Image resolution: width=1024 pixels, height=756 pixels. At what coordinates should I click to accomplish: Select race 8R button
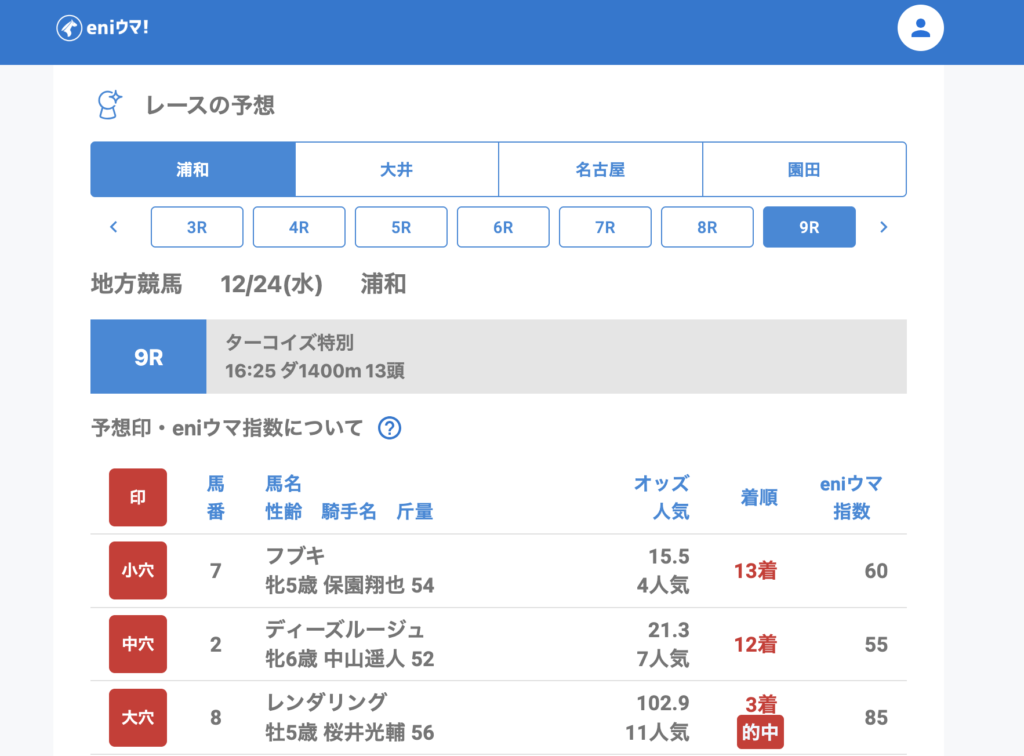[707, 227]
